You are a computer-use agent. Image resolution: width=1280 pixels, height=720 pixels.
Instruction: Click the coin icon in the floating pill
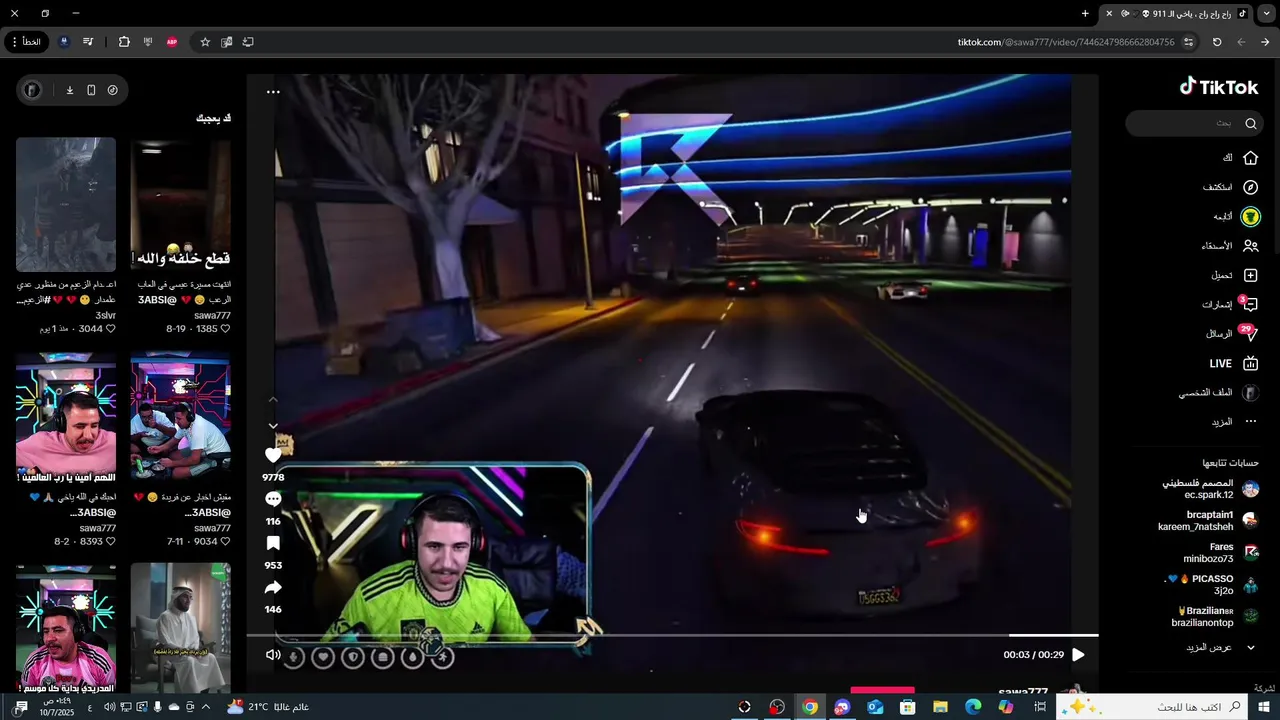click(x=112, y=90)
